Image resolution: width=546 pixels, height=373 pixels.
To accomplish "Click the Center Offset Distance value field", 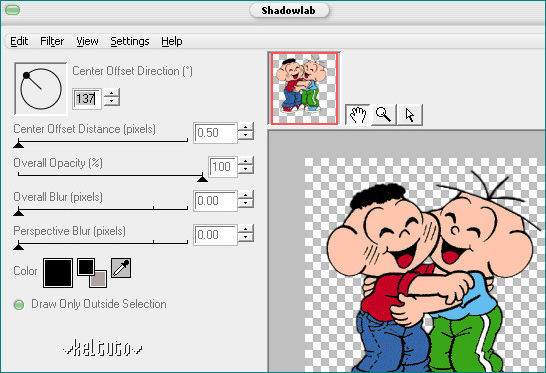I will 215,133.
